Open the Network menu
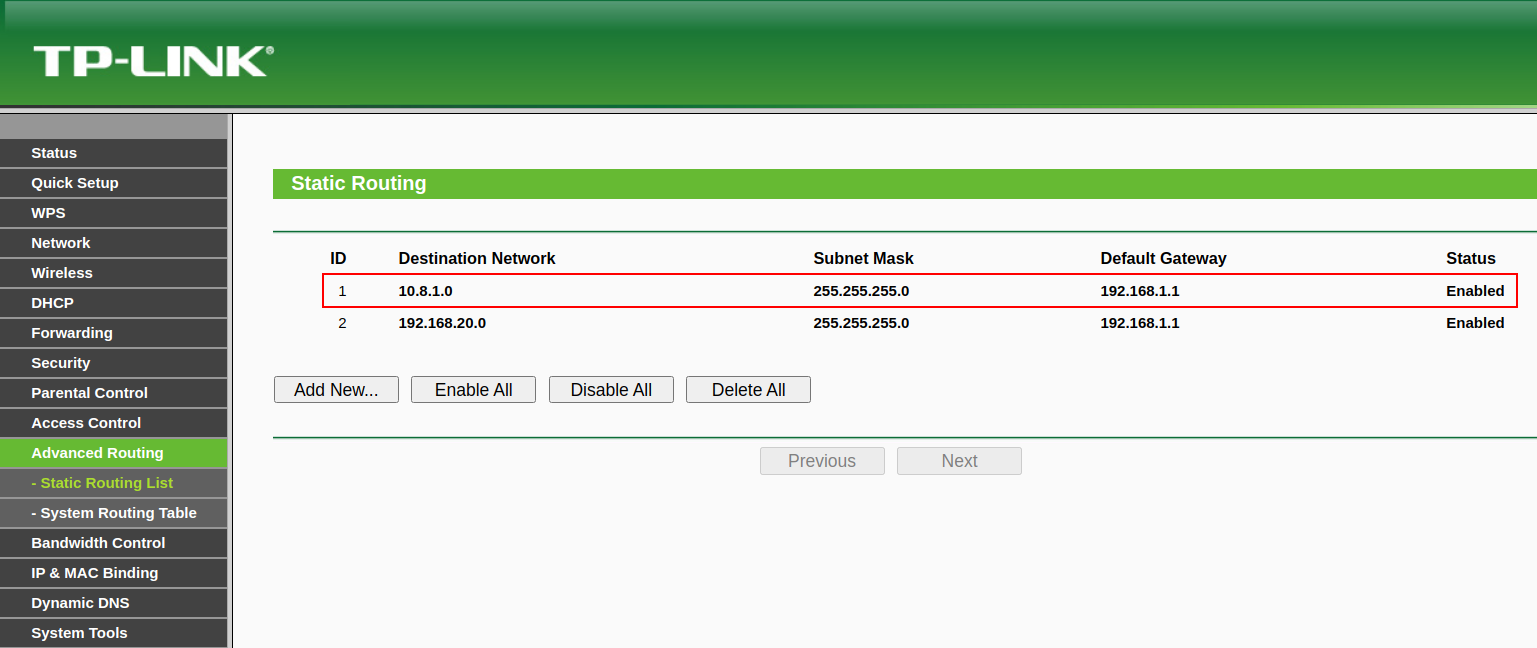 (114, 243)
